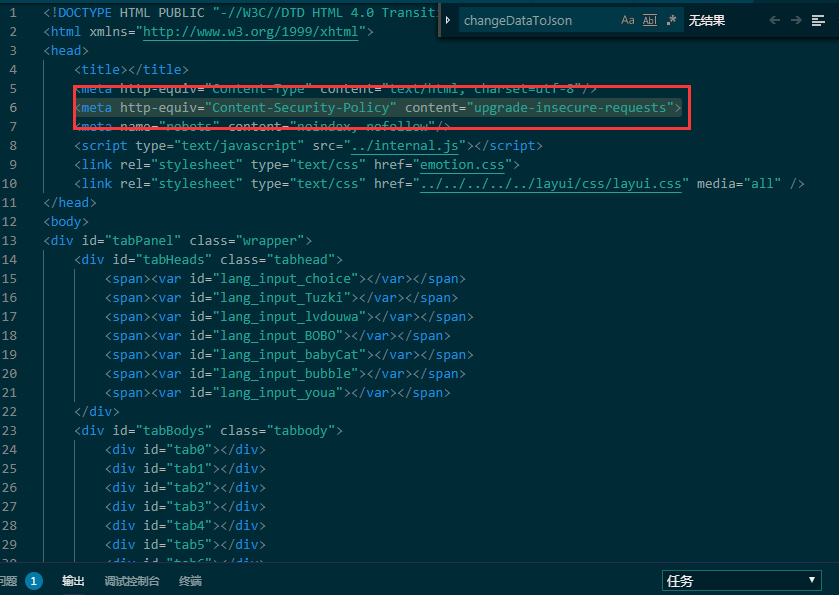Click the 无结果 no-results label
The image size is (839, 595).
coord(706,20)
